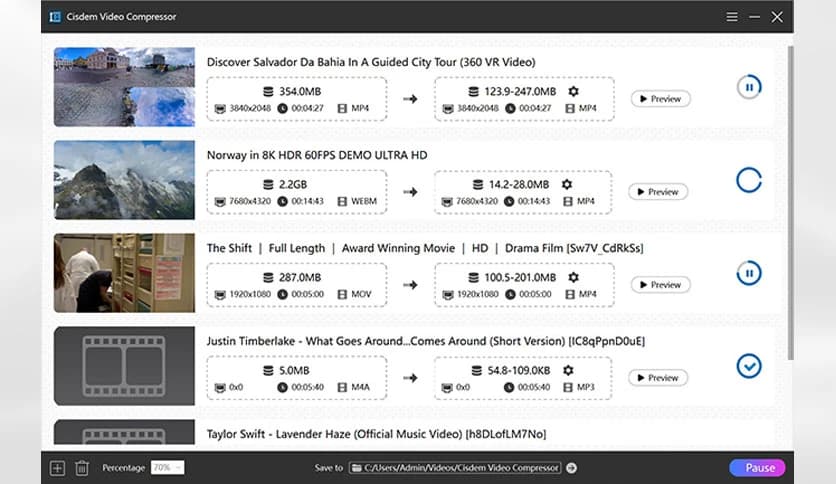Click title Discover Salvador Da Bahia
Image resolution: width=836 pixels, height=484 pixels.
pos(371,62)
